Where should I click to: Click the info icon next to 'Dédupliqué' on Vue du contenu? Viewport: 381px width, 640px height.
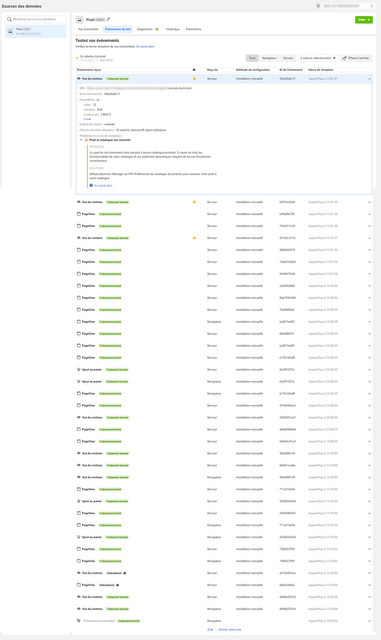coord(125,573)
